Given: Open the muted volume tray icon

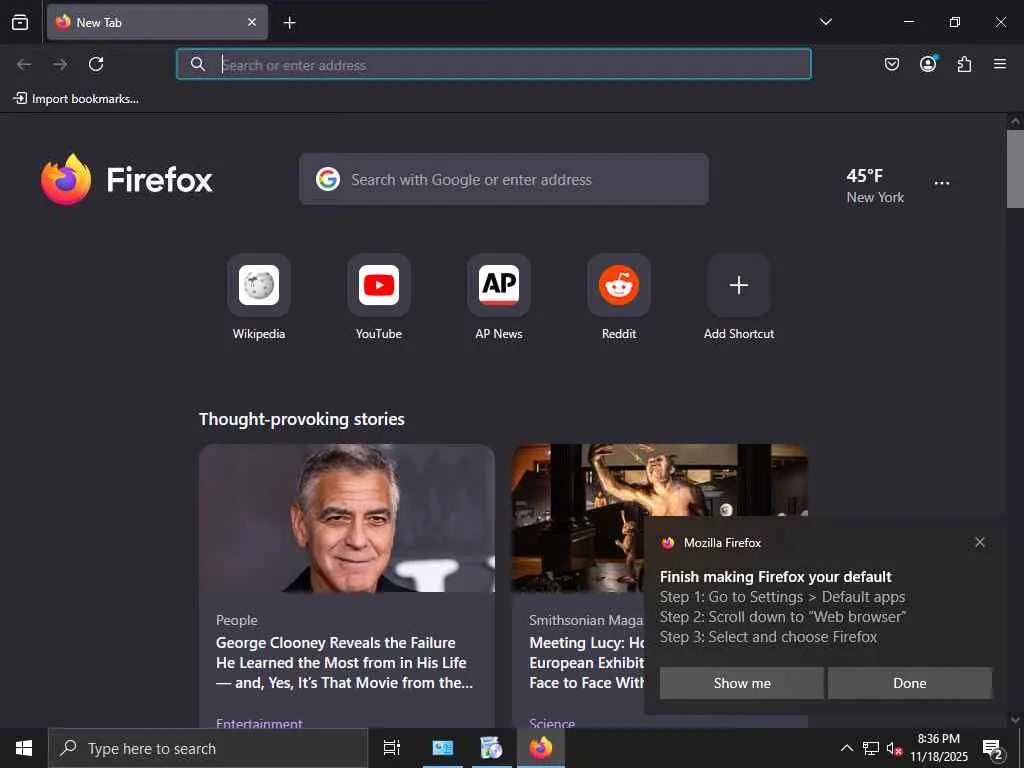Looking at the screenshot, I should click(894, 748).
